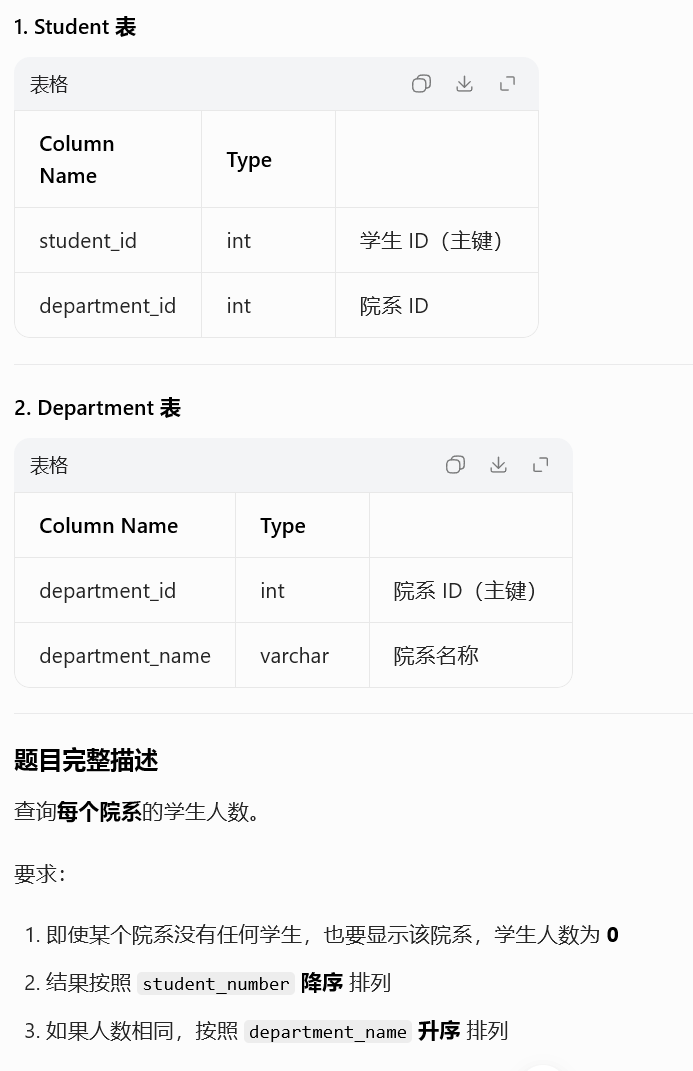Click the varchar type cell
The width and height of the screenshot is (693, 1071).
[302, 655]
